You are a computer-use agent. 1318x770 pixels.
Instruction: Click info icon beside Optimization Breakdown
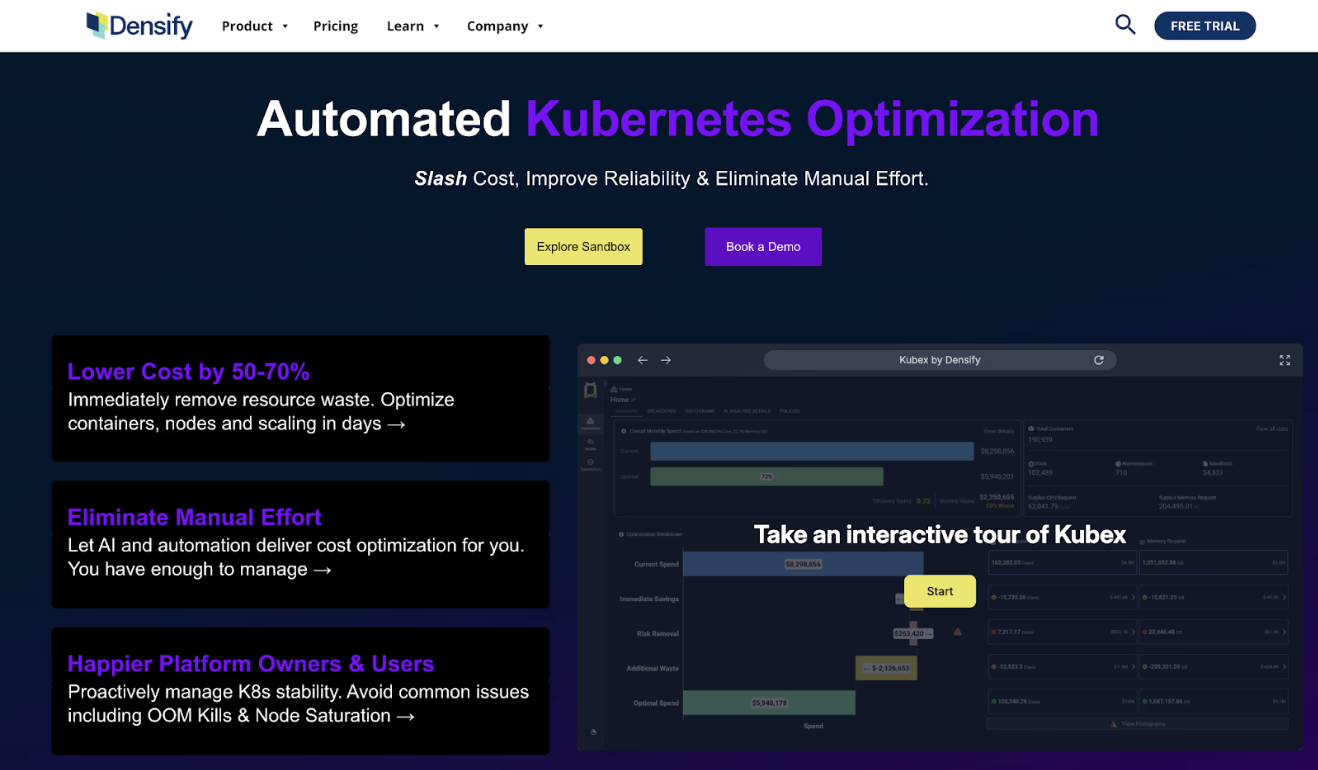pyautogui.click(x=622, y=534)
